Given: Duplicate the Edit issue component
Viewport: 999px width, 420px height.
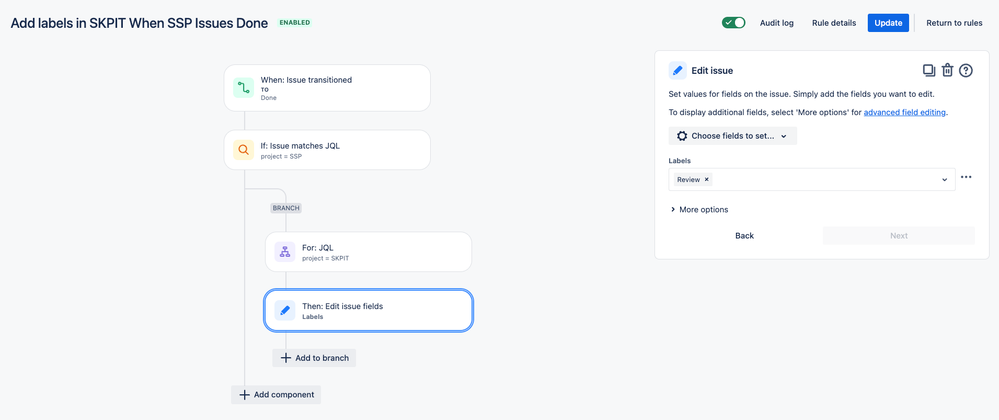Looking at the screenshot, I should click(x=929, y=70).
